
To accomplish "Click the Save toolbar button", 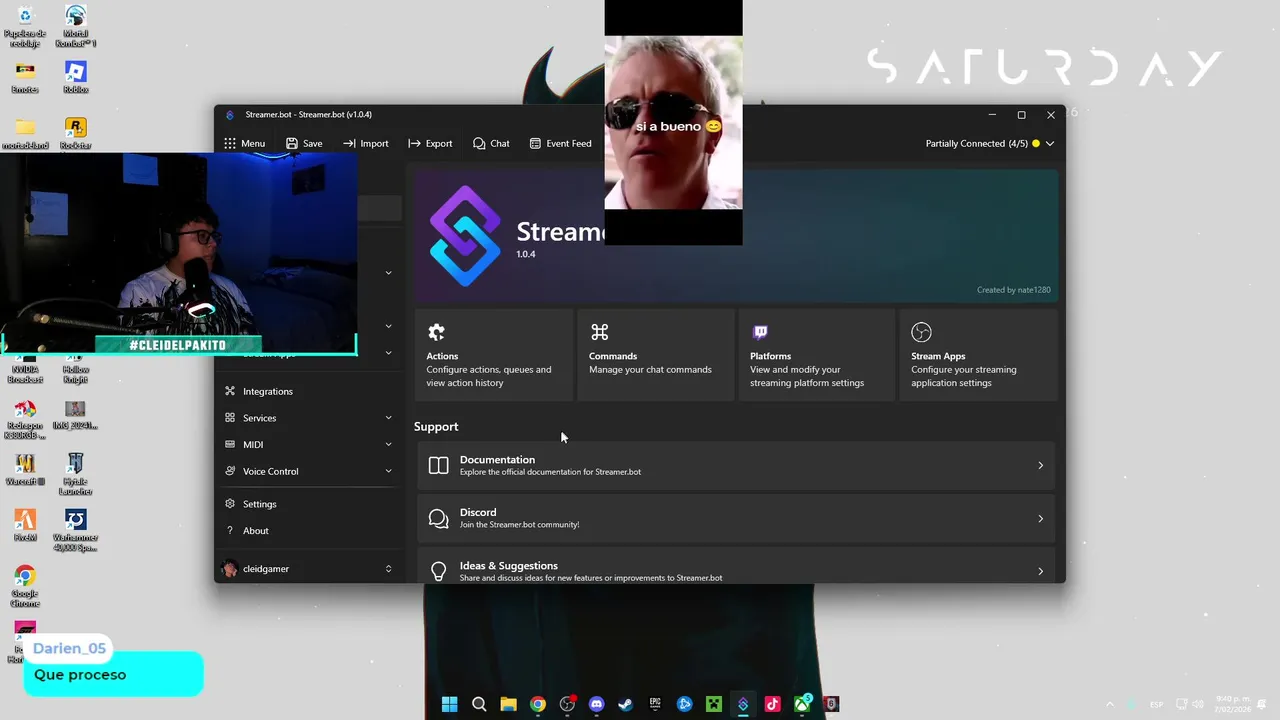I will click(x=304, y=144).
